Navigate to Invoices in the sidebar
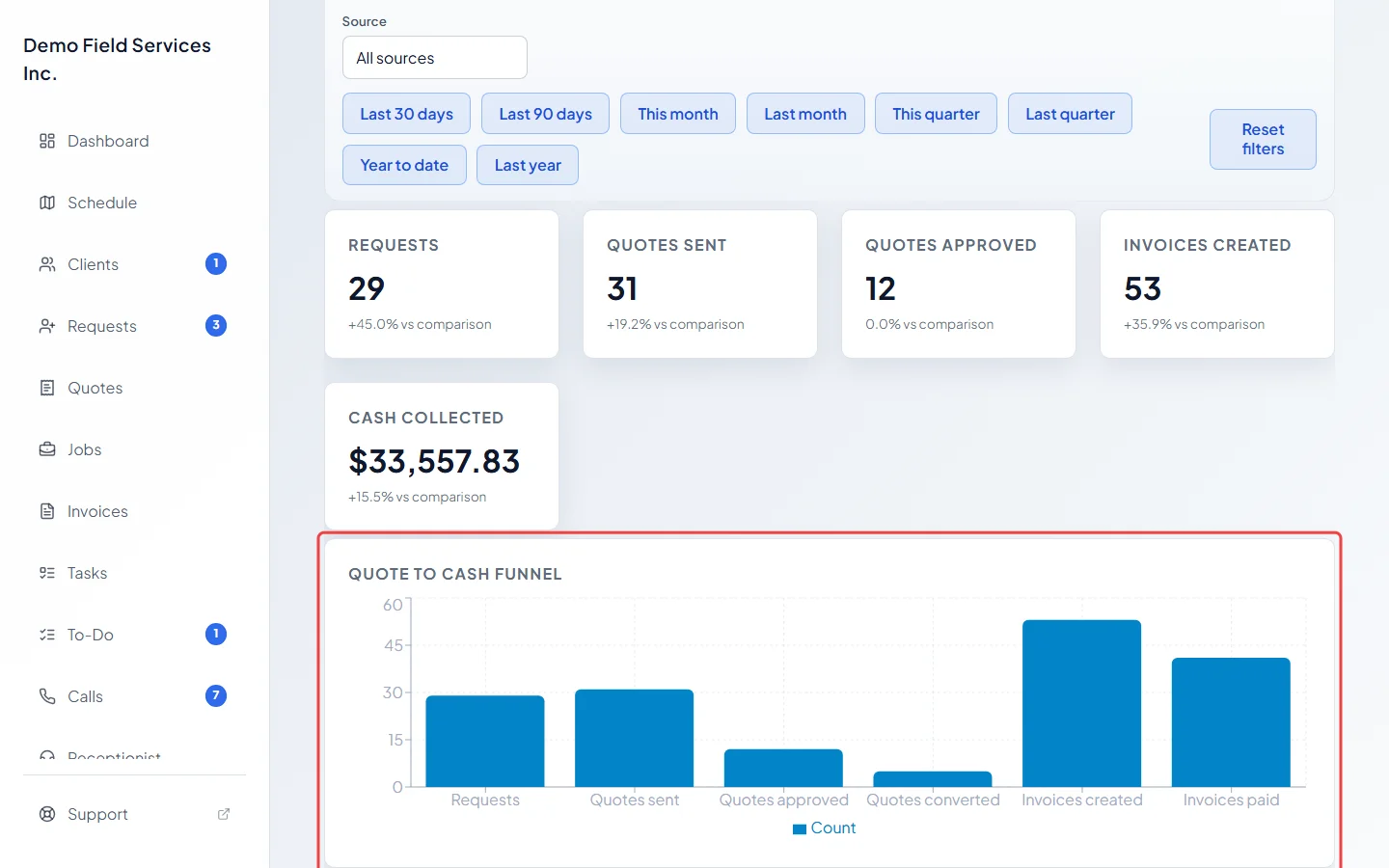Viewport: 1389px width, 868px height. 133,511
